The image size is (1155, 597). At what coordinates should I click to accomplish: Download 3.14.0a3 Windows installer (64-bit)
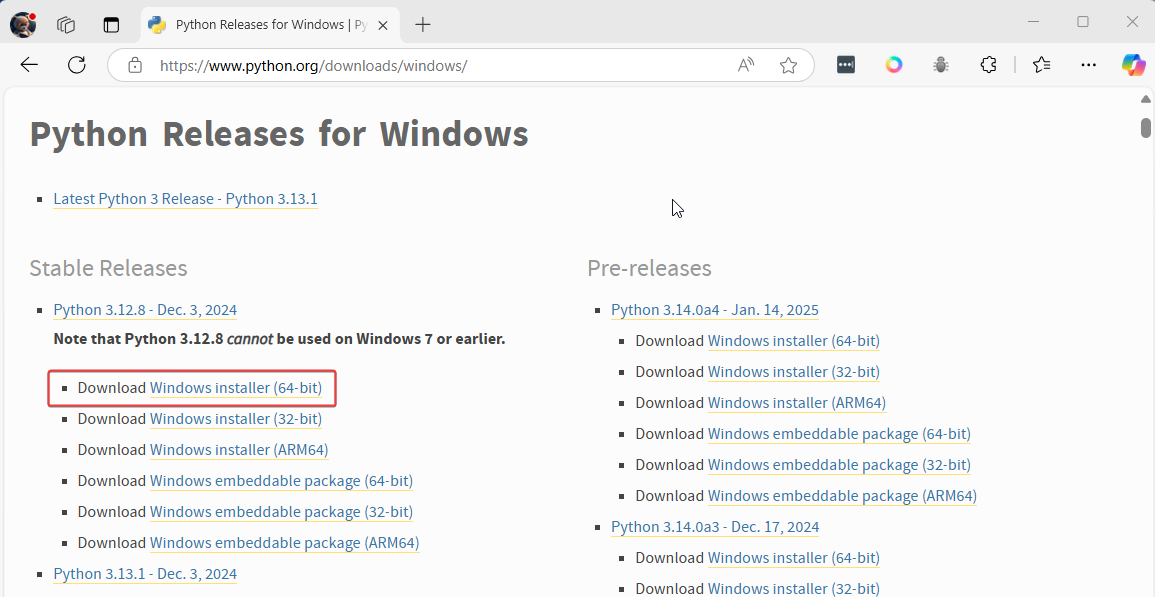click(794, 557)
